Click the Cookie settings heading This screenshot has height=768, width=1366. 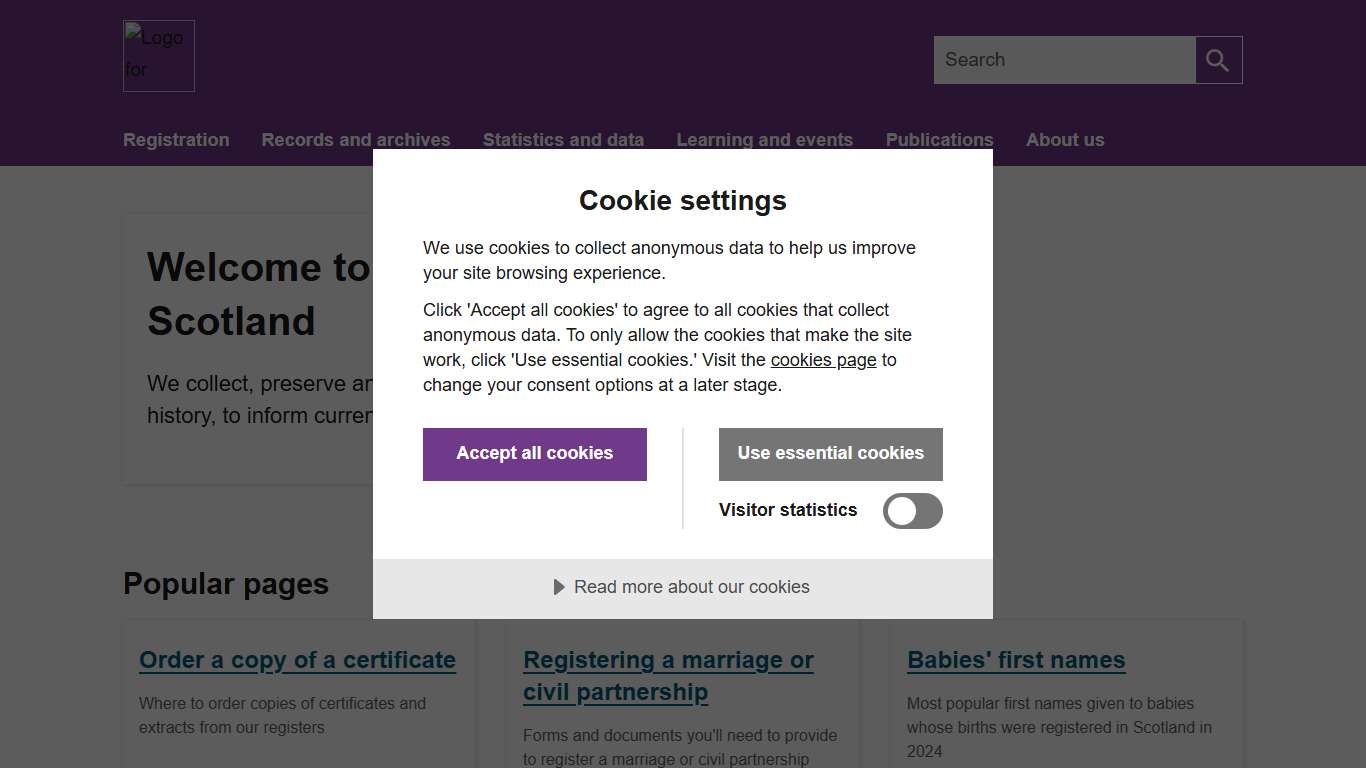683,201
